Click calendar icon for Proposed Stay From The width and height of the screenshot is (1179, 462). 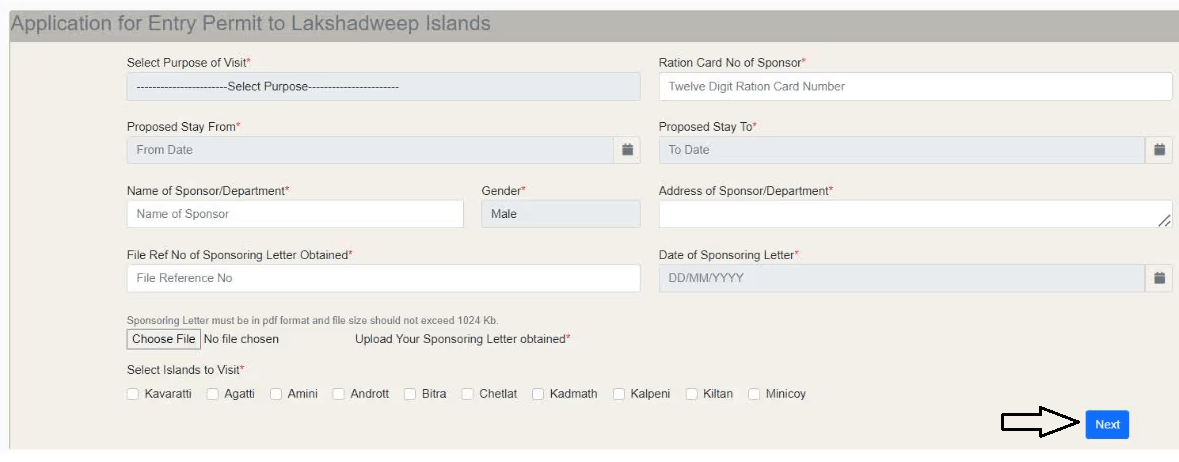[x=627, y=150]
